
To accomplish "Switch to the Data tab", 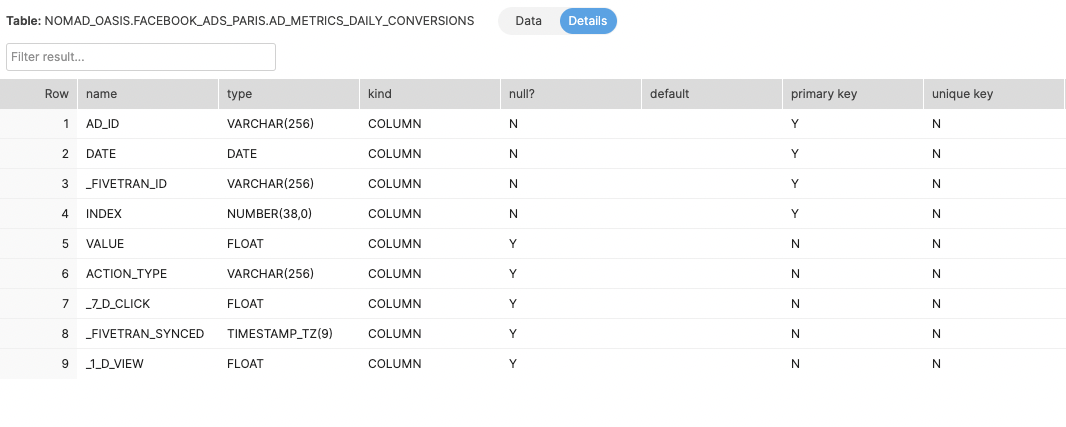I will (x=529, y=21).
